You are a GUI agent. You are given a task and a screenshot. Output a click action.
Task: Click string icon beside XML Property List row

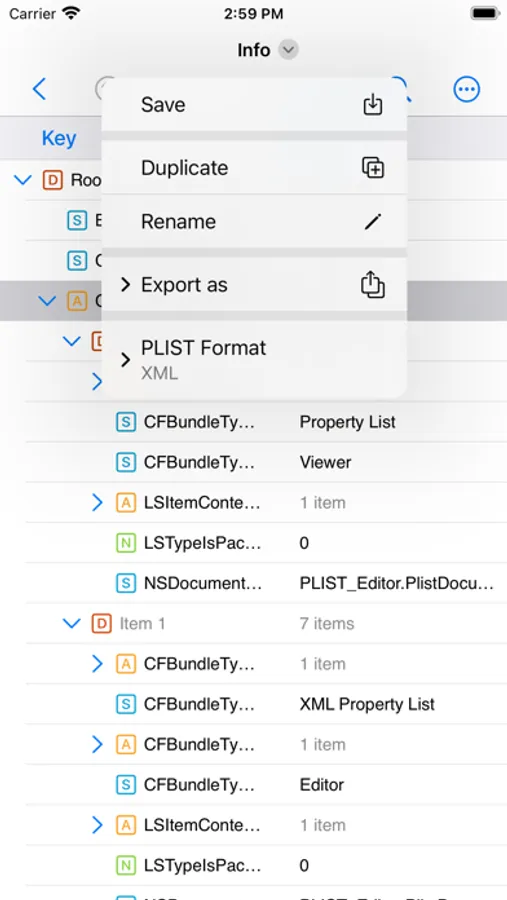coord(126,704)
